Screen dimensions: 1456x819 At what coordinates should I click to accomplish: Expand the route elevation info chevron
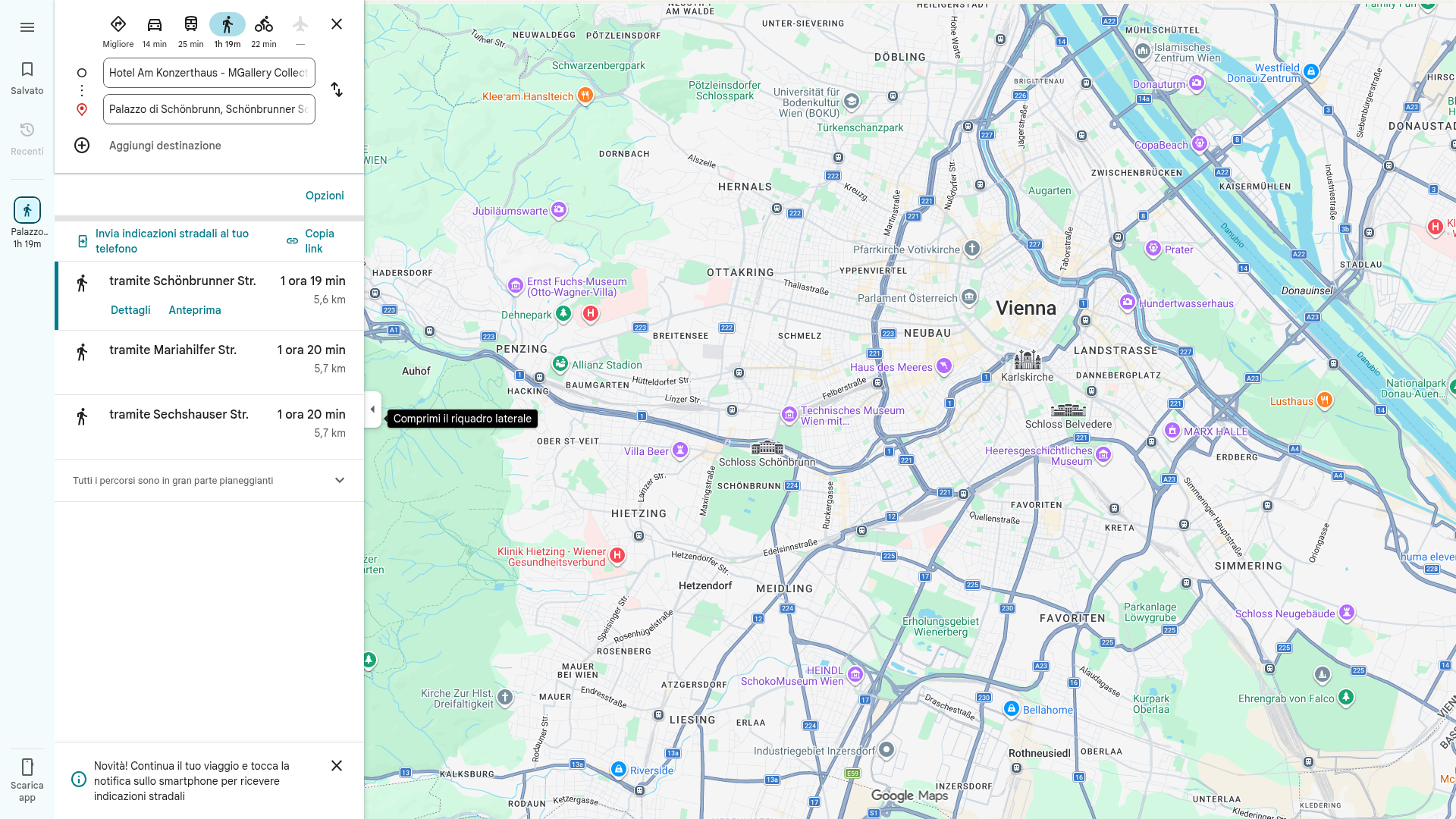[x=340, y=481]
